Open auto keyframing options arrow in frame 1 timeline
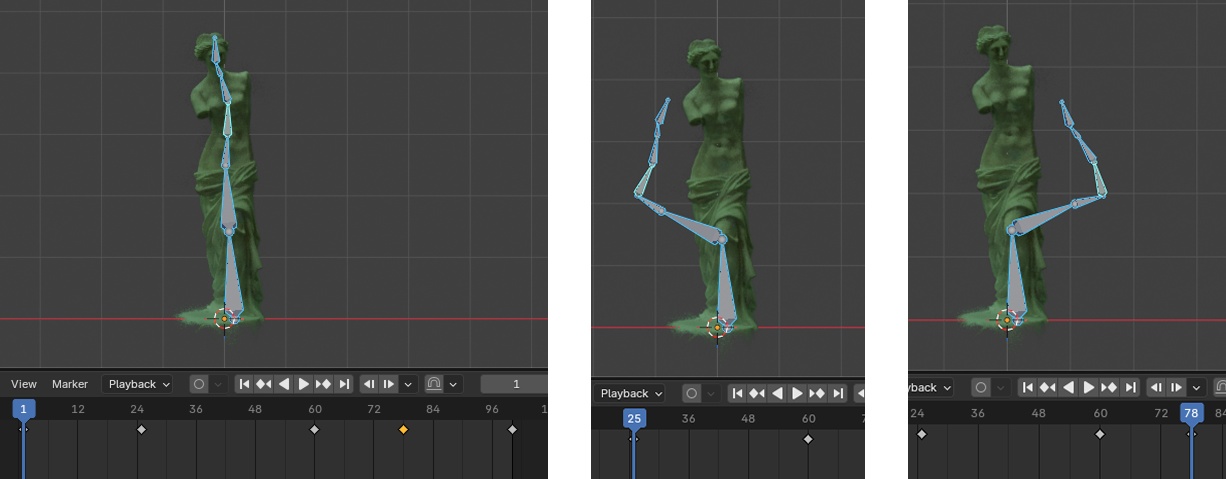The image size is (1226, 479). (x=218, y=384)
